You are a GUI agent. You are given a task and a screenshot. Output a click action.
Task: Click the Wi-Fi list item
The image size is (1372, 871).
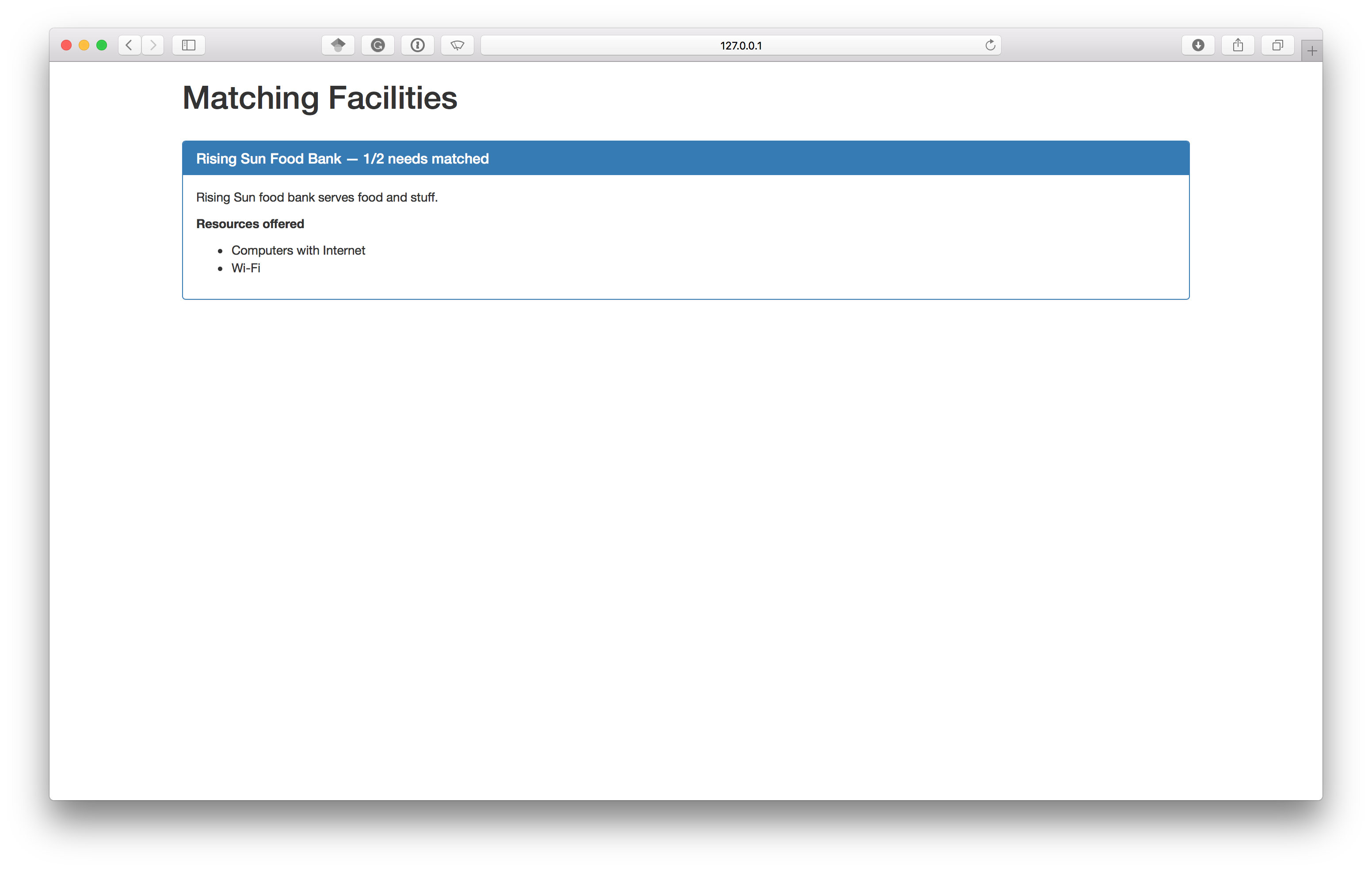pyautogui.click(x=246, y=268)
